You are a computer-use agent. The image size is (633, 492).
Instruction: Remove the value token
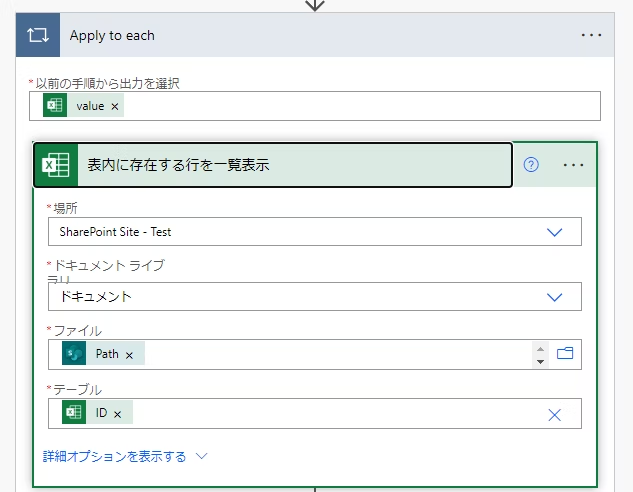[115, 107]
